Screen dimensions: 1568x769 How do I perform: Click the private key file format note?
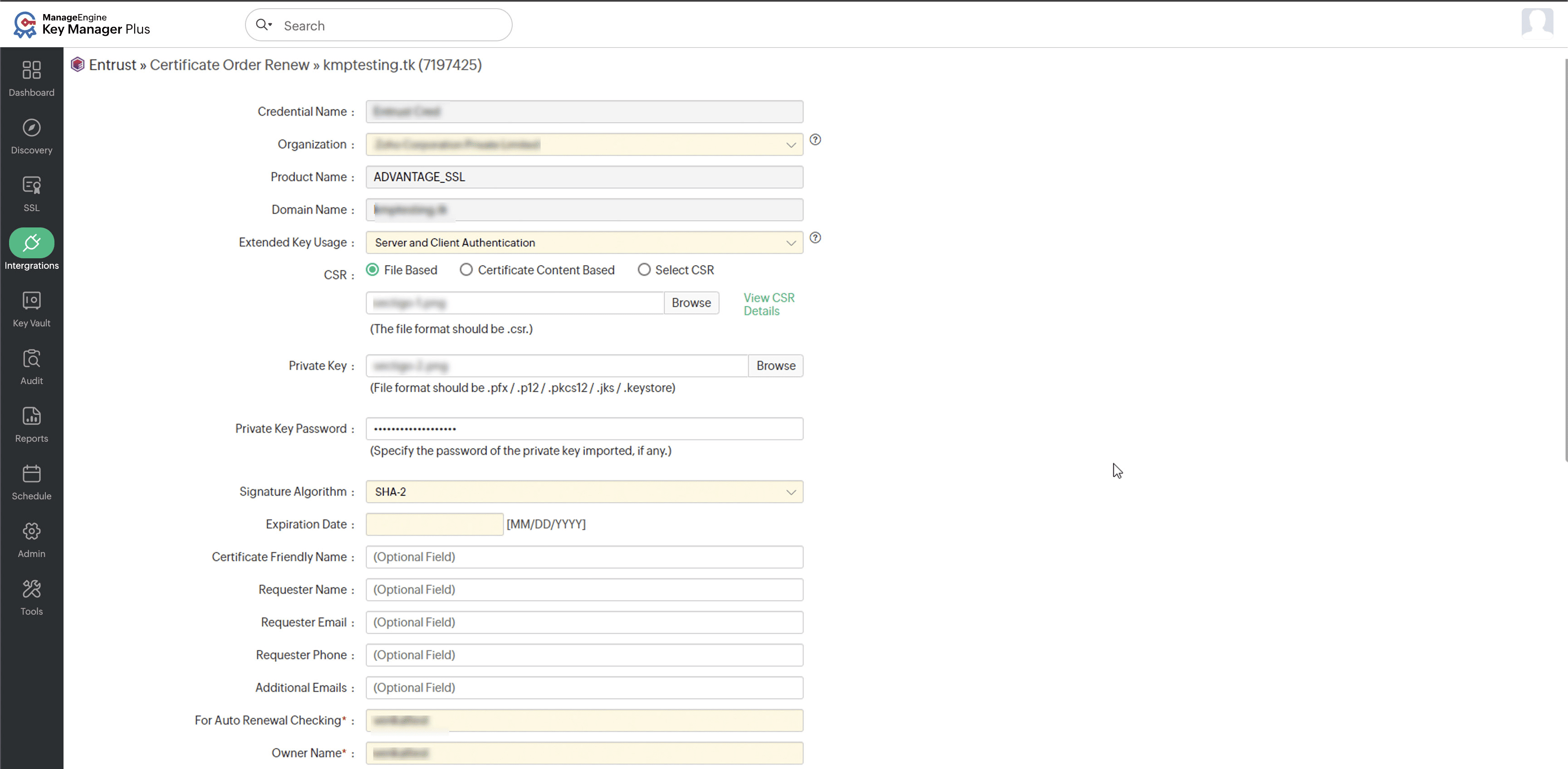[x=522, y=388]
